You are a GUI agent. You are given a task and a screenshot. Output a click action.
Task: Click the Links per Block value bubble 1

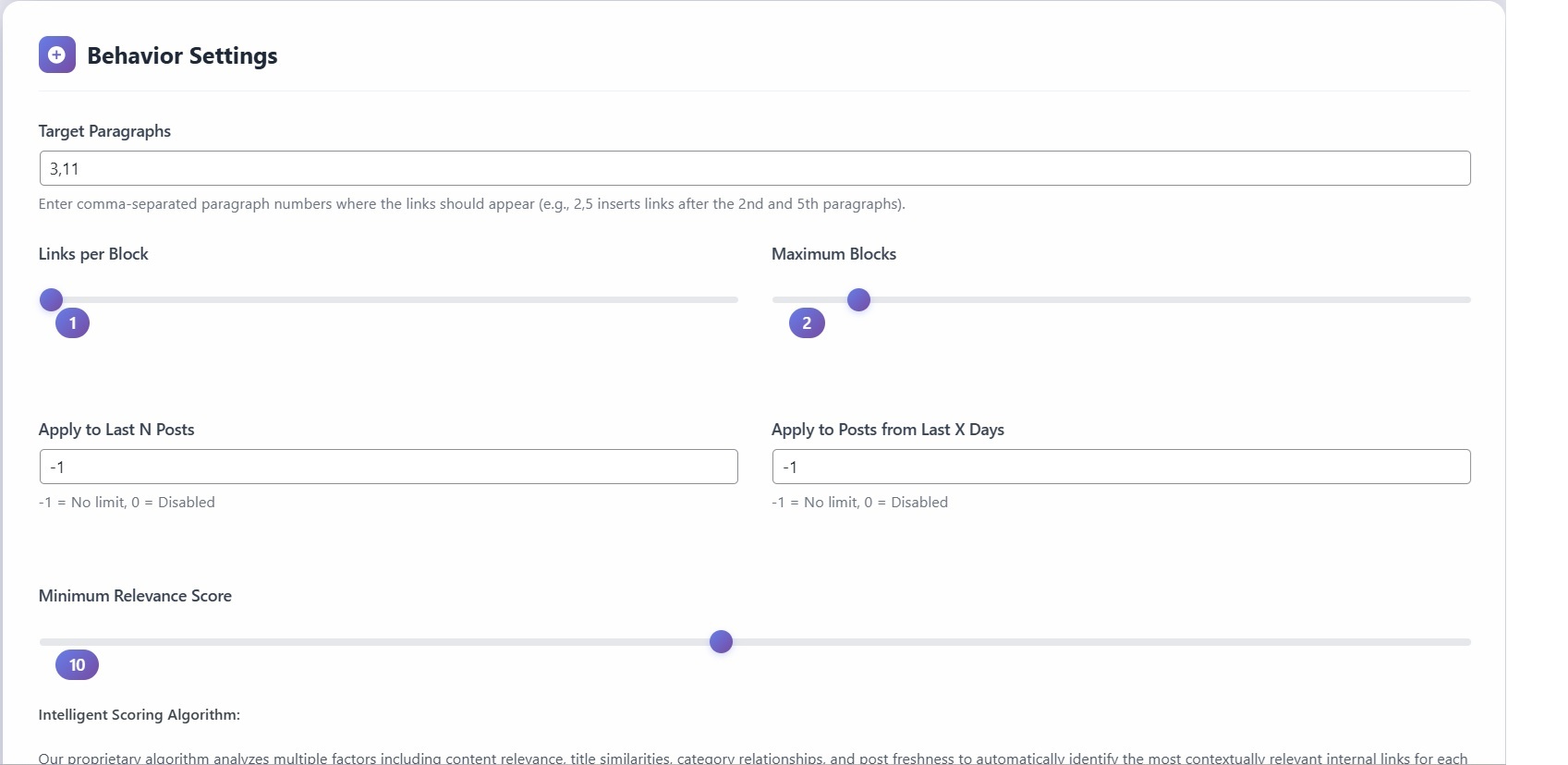coord(72,323)
